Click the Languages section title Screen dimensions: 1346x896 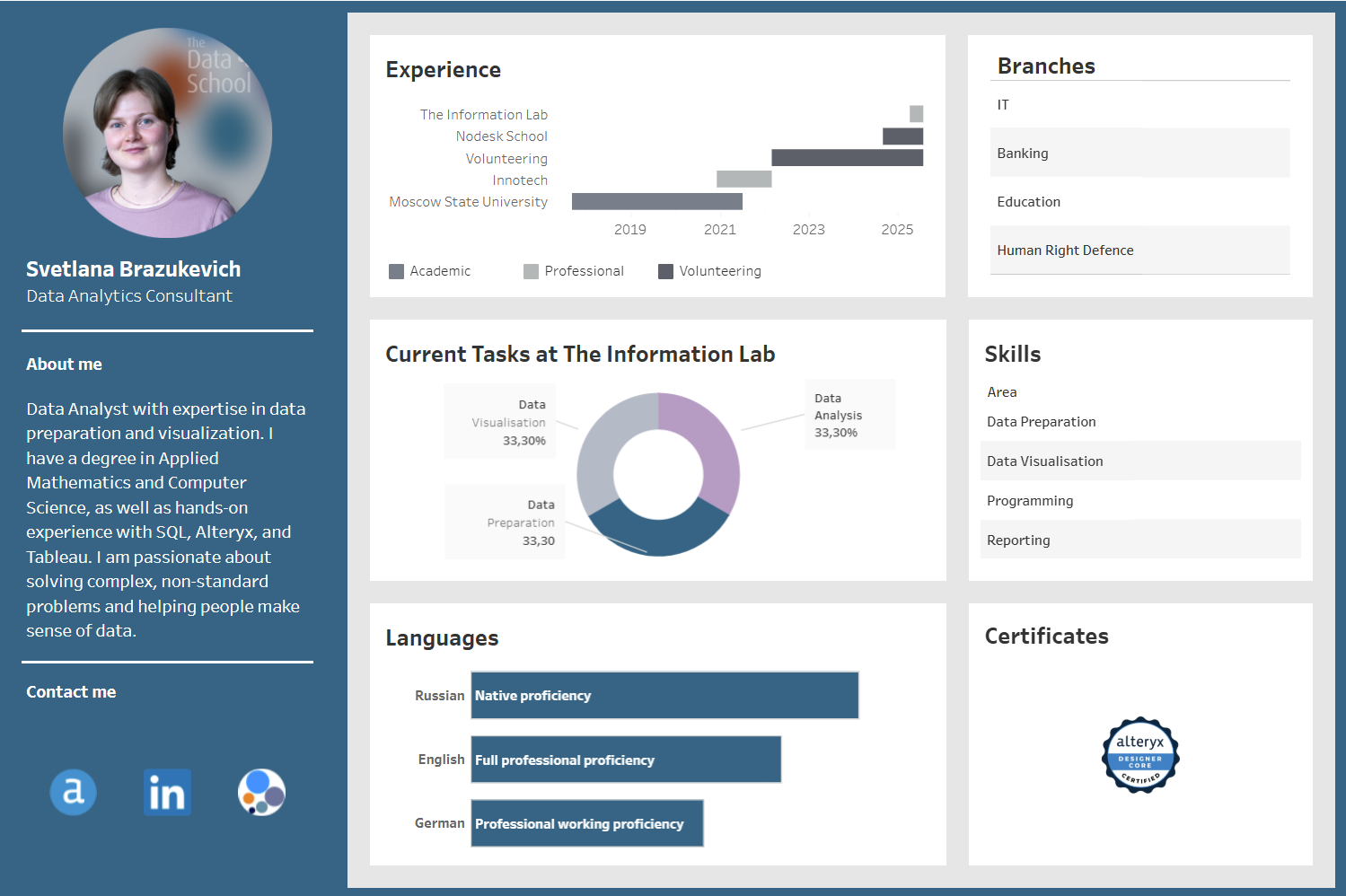442,638
